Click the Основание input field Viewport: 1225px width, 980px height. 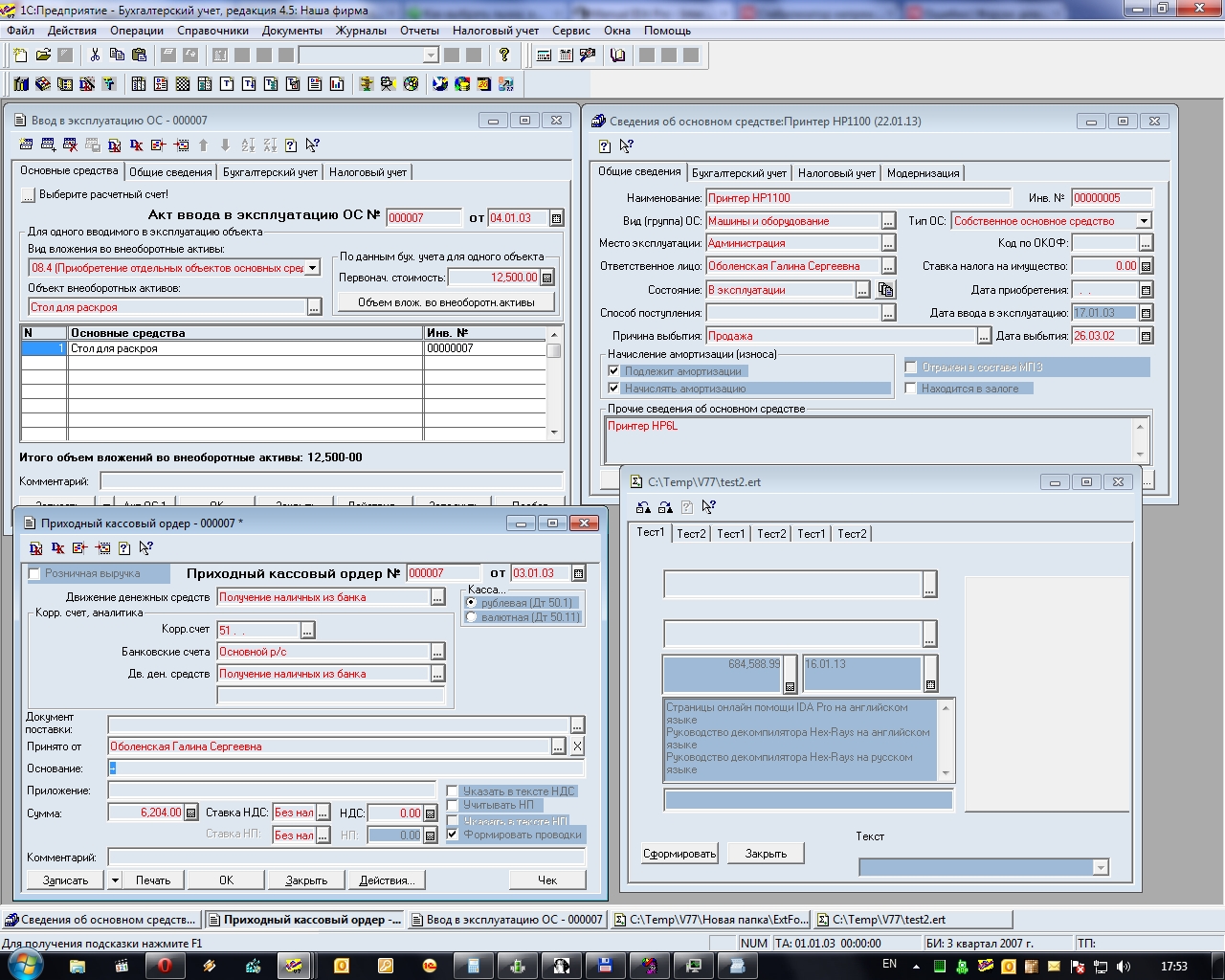pos(345,768)
